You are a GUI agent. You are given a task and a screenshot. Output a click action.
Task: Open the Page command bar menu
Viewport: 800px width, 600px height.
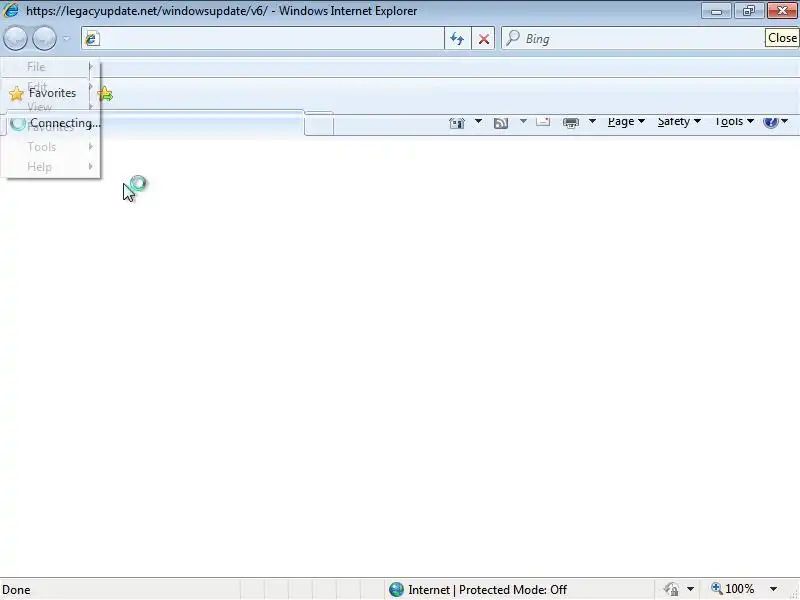point(626,121)
